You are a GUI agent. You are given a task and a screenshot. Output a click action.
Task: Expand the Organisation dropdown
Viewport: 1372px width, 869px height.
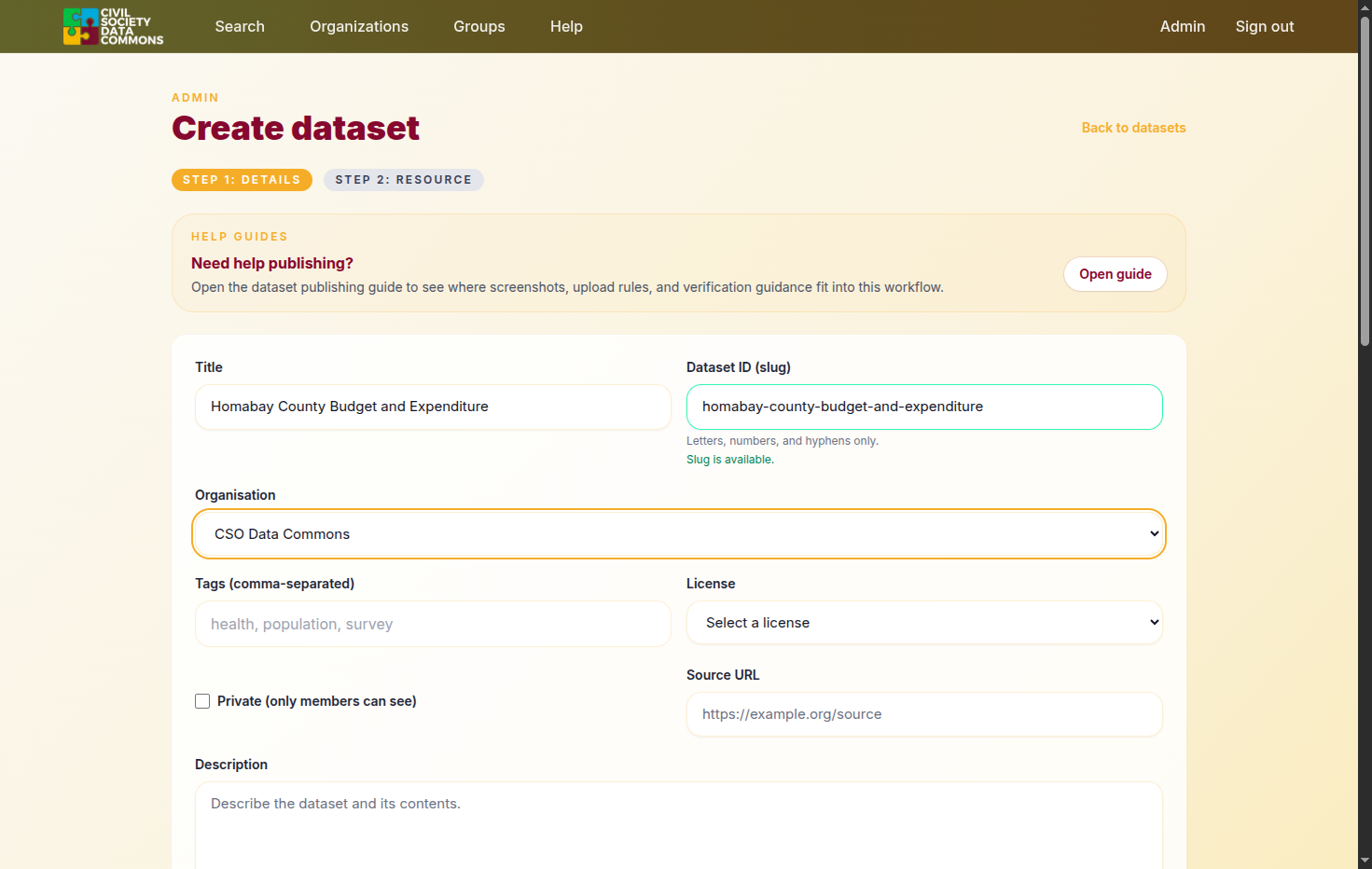coord(679,534)
